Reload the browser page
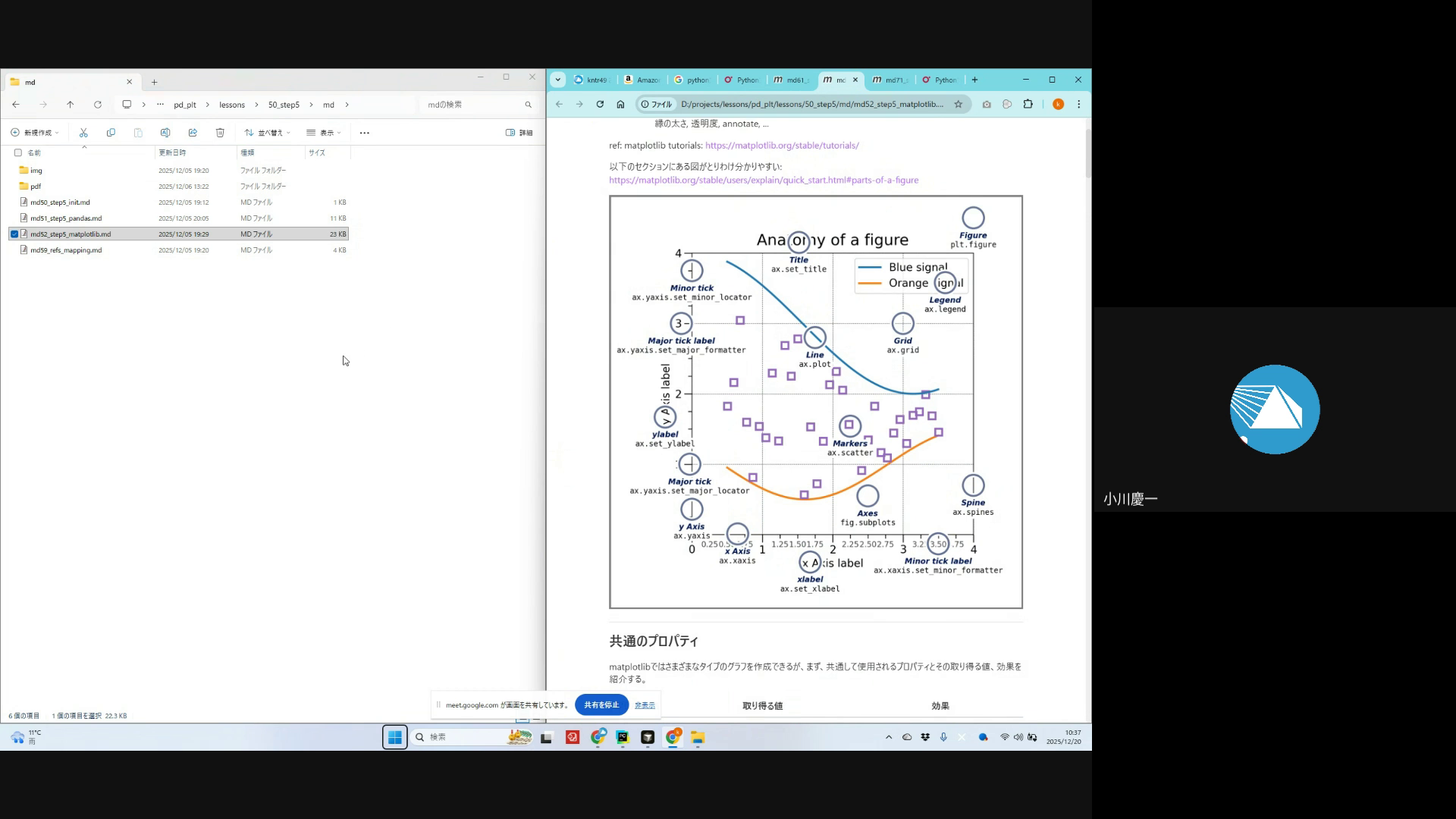Image resolution: width=1456 pixels, height=819 pixels. (600, 105)
